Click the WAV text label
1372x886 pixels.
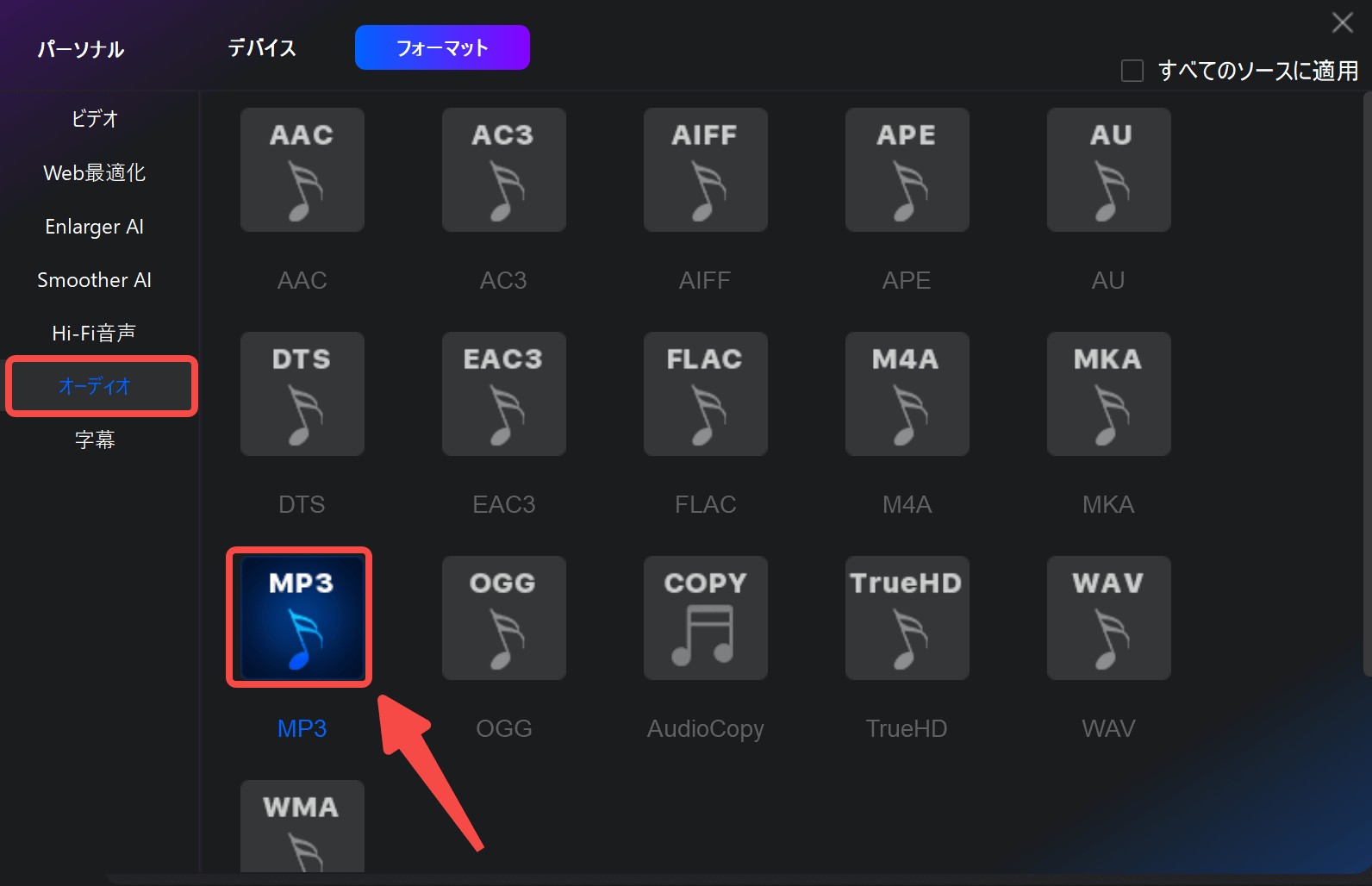coord(1108,728)
